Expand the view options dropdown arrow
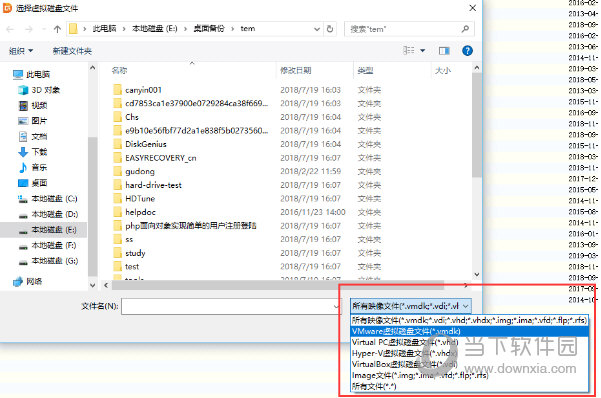 (x=422, y=51)
